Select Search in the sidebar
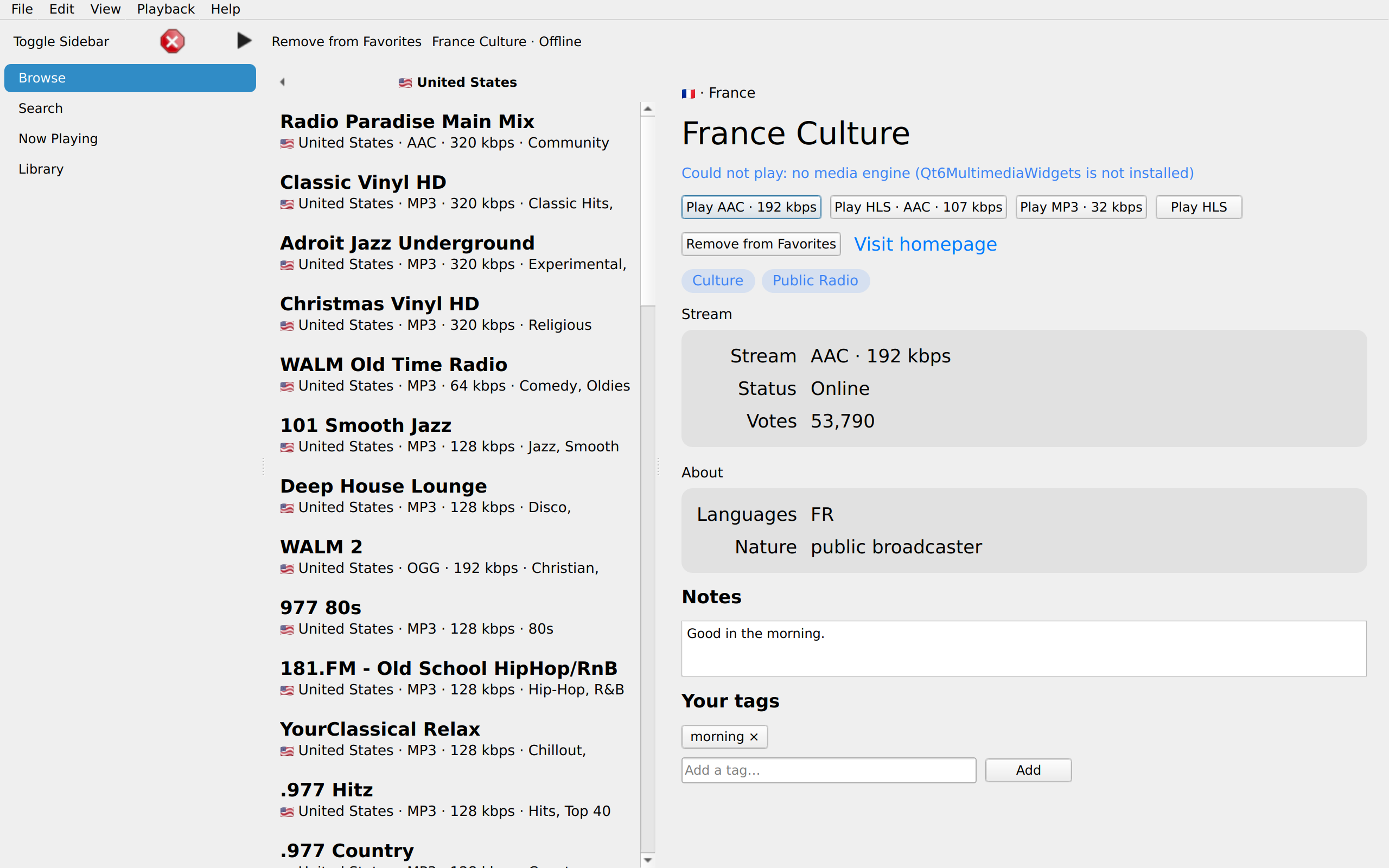1389x868 pixels. coord(130,108)
